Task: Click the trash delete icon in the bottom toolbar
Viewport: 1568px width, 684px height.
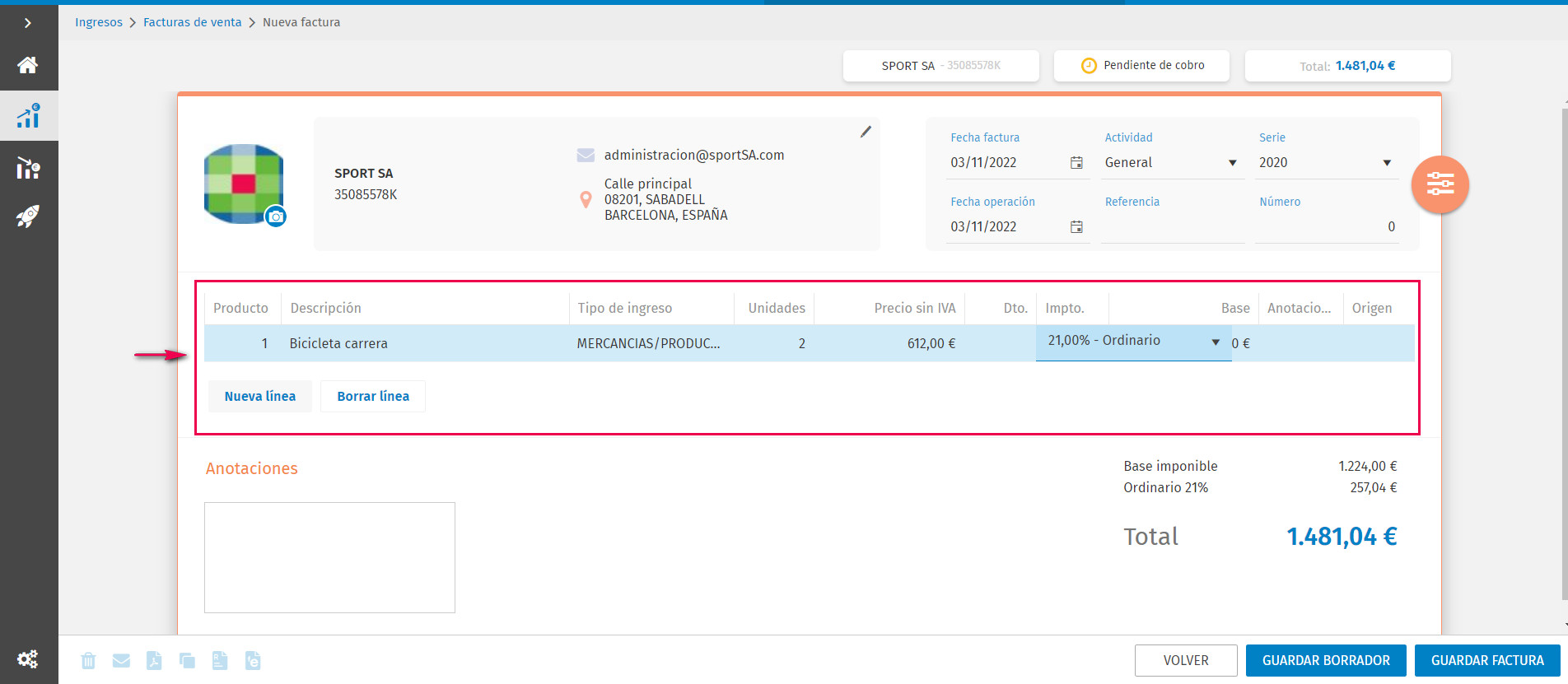Action: point(89,660)
